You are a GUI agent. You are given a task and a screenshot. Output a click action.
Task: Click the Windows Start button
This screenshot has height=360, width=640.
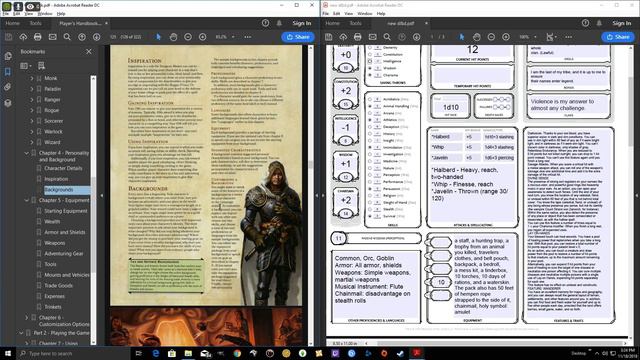8,353
